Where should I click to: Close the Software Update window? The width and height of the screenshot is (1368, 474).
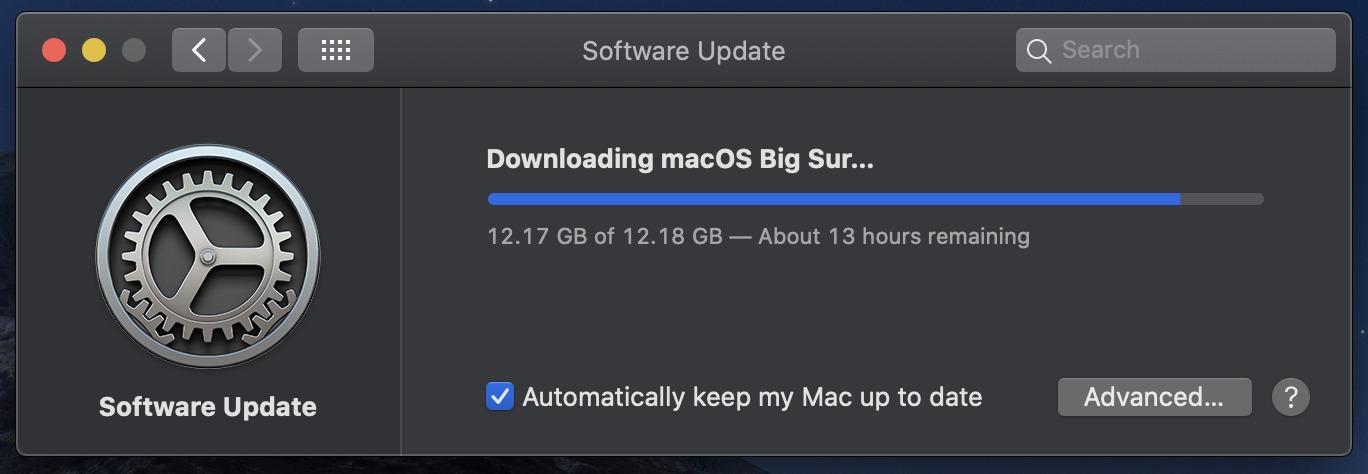(54, 50)
